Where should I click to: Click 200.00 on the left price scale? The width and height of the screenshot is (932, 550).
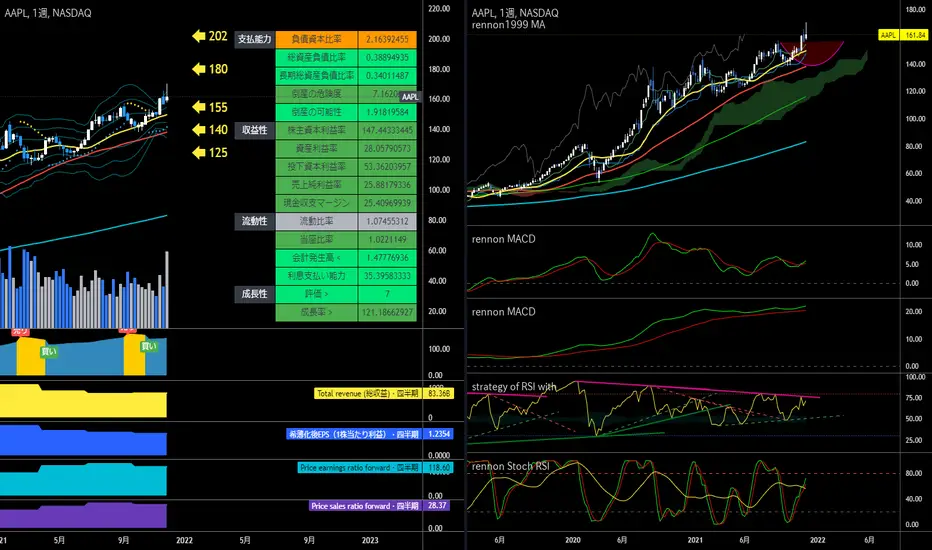point(439,39)
